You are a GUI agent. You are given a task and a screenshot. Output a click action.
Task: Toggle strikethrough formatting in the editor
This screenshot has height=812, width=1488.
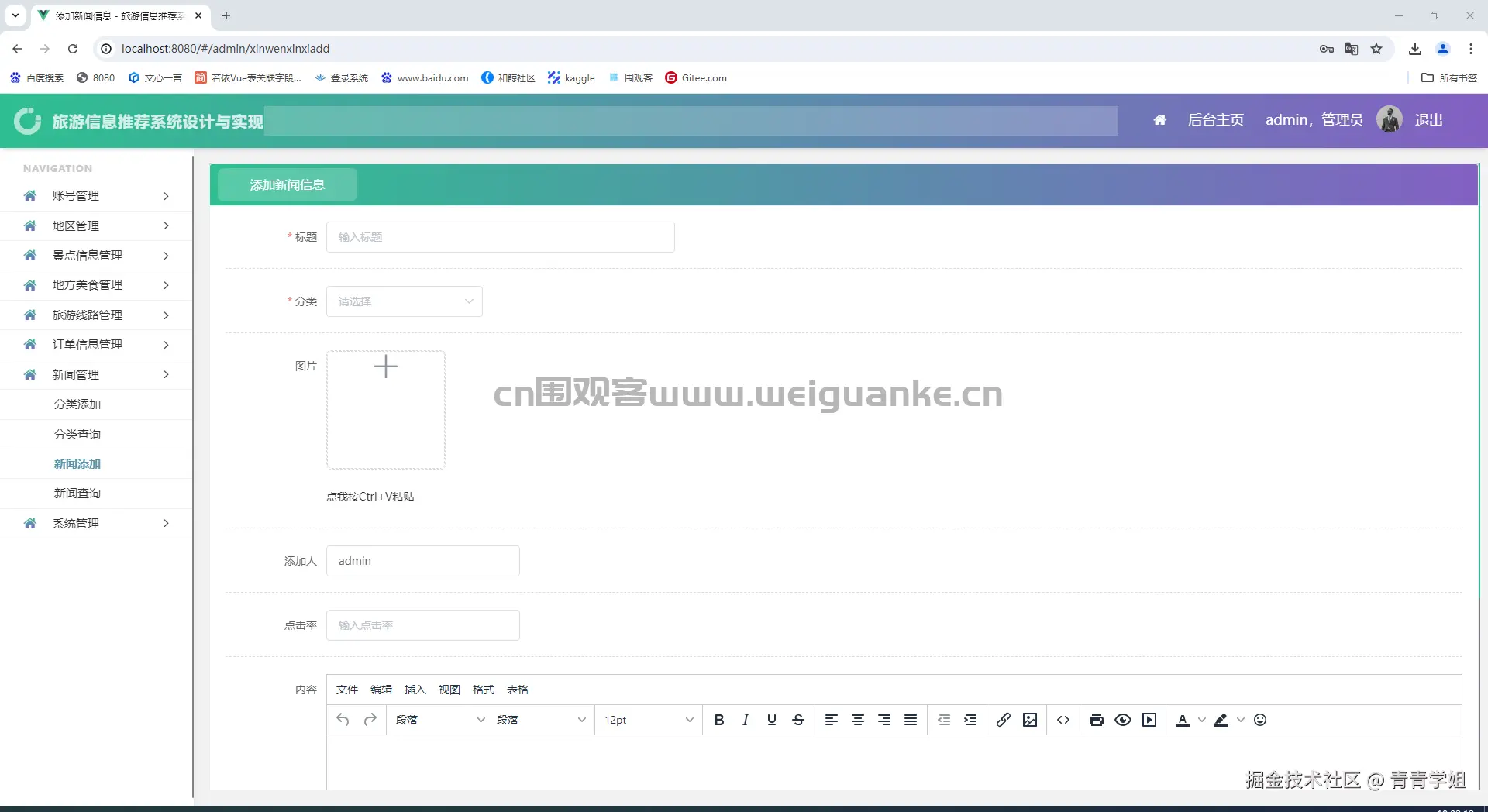[798, 720]
